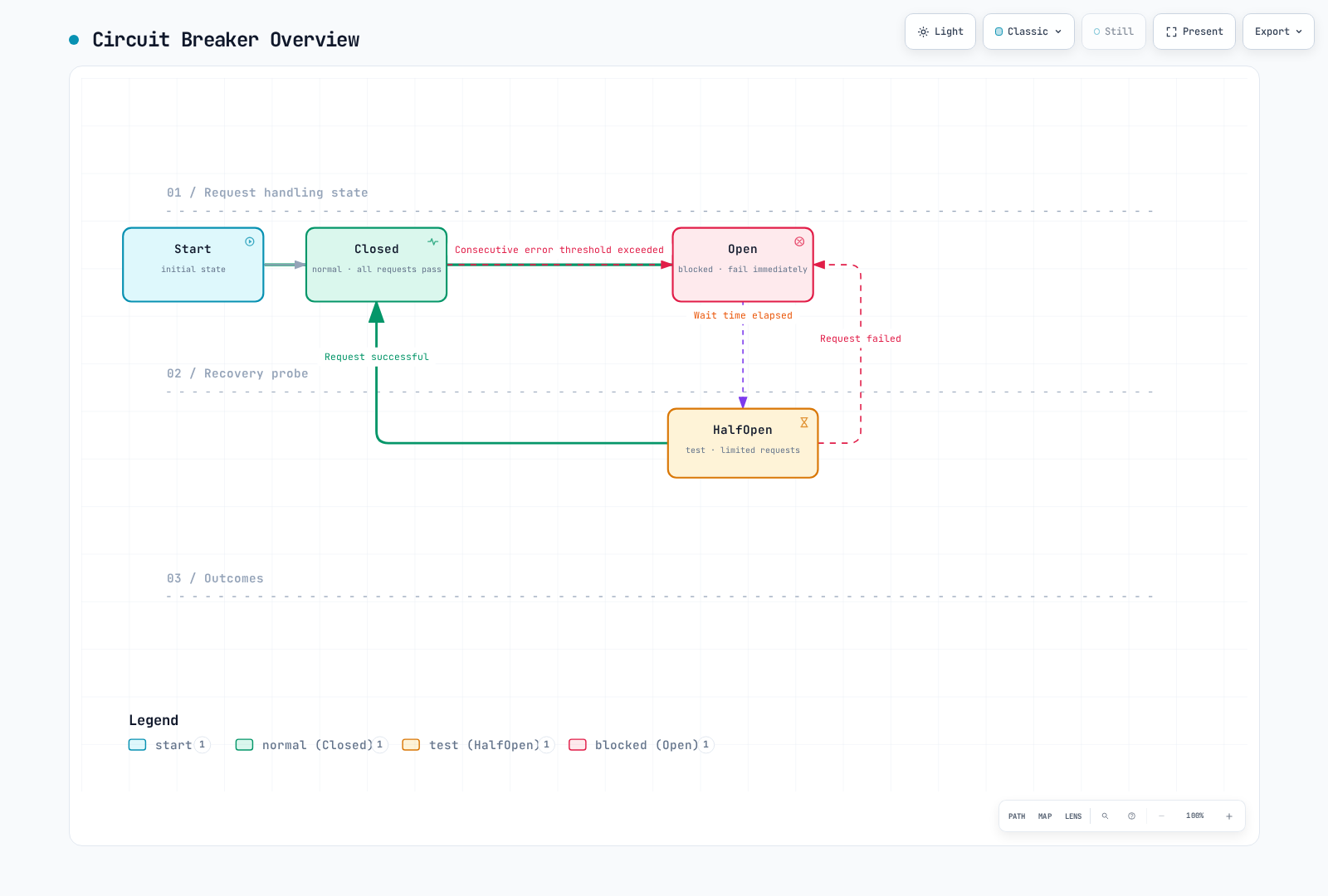1328x896 pixels.
Task: Select the HalfOpen state node
Action: point(743,443)
